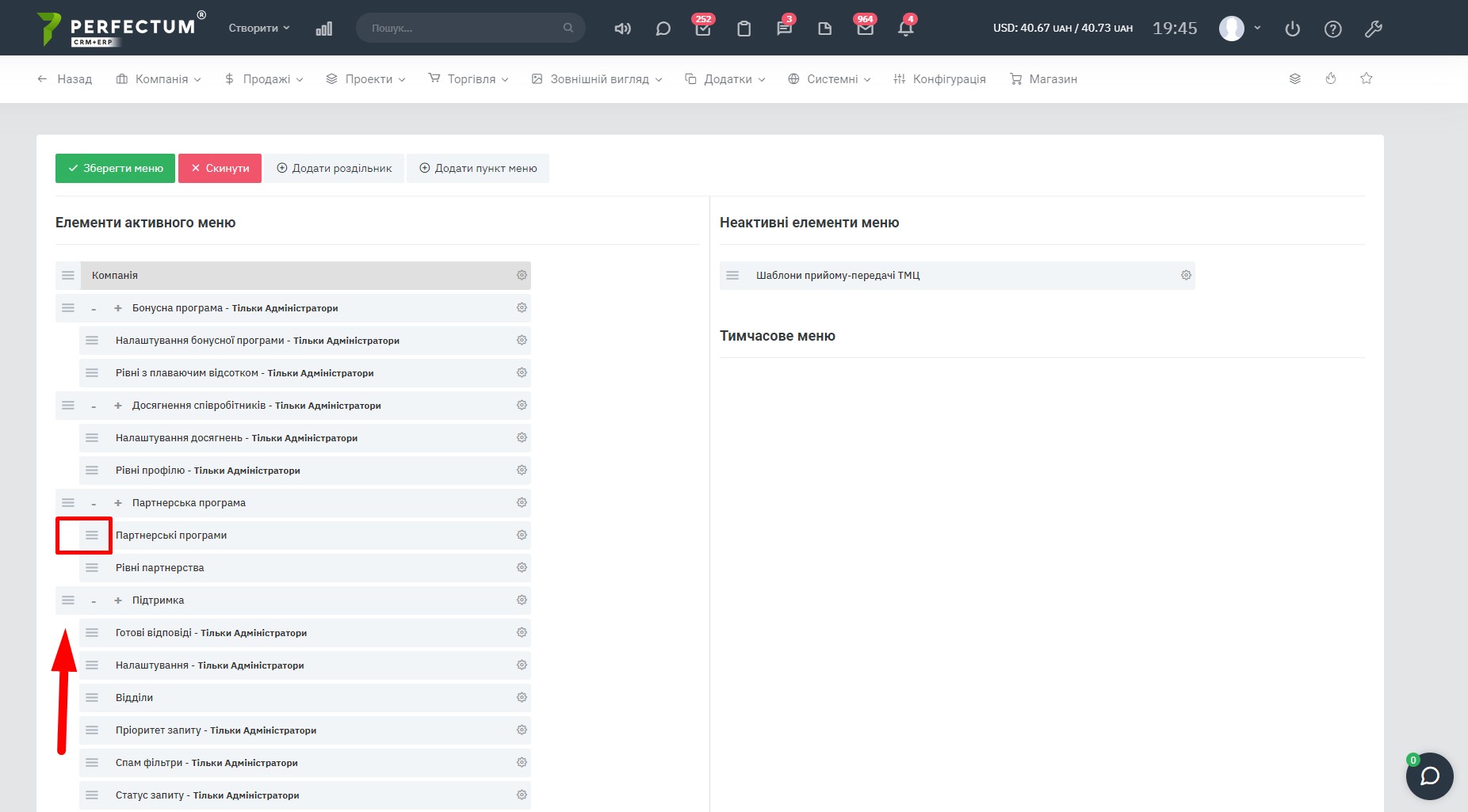Image resolution: width=1468 pixels, height=812 pixels.
Task: Click the statistics bar chart icon
Action: [x=323, y=29]
